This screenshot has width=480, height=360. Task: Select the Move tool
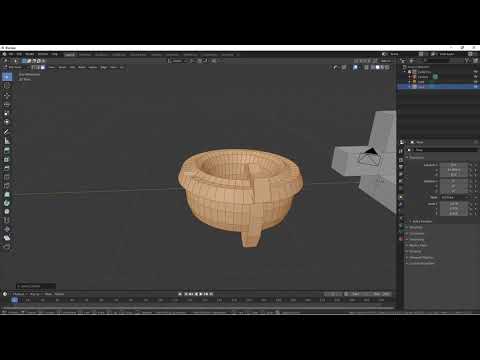click(7, 96)
